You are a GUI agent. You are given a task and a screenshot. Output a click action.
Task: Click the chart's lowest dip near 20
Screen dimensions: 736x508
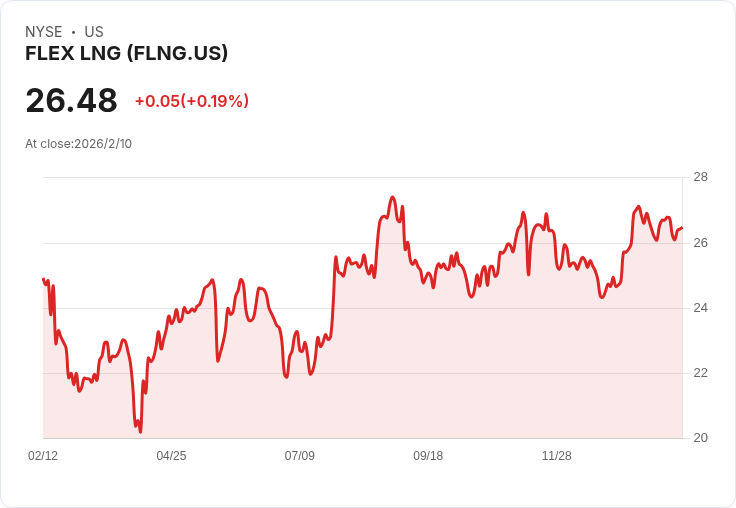click(x=140, y=431)
